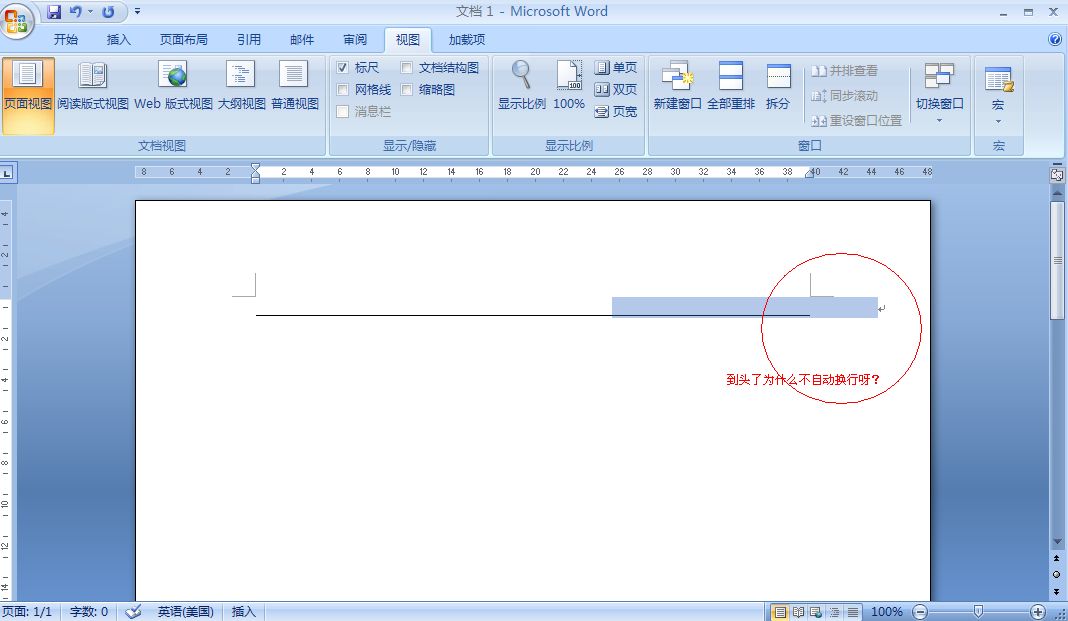Select Web Layout icon in status bar
Viewport: 1068px width, 621px height.
pos(816,612)
